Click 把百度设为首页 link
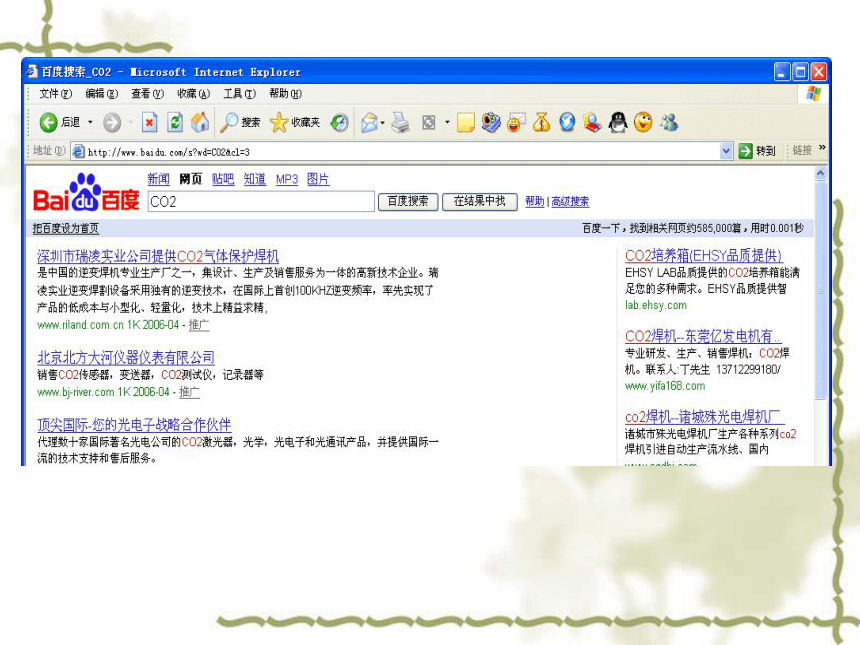Screen dimensions: 860x645 (x=65, y=228)
